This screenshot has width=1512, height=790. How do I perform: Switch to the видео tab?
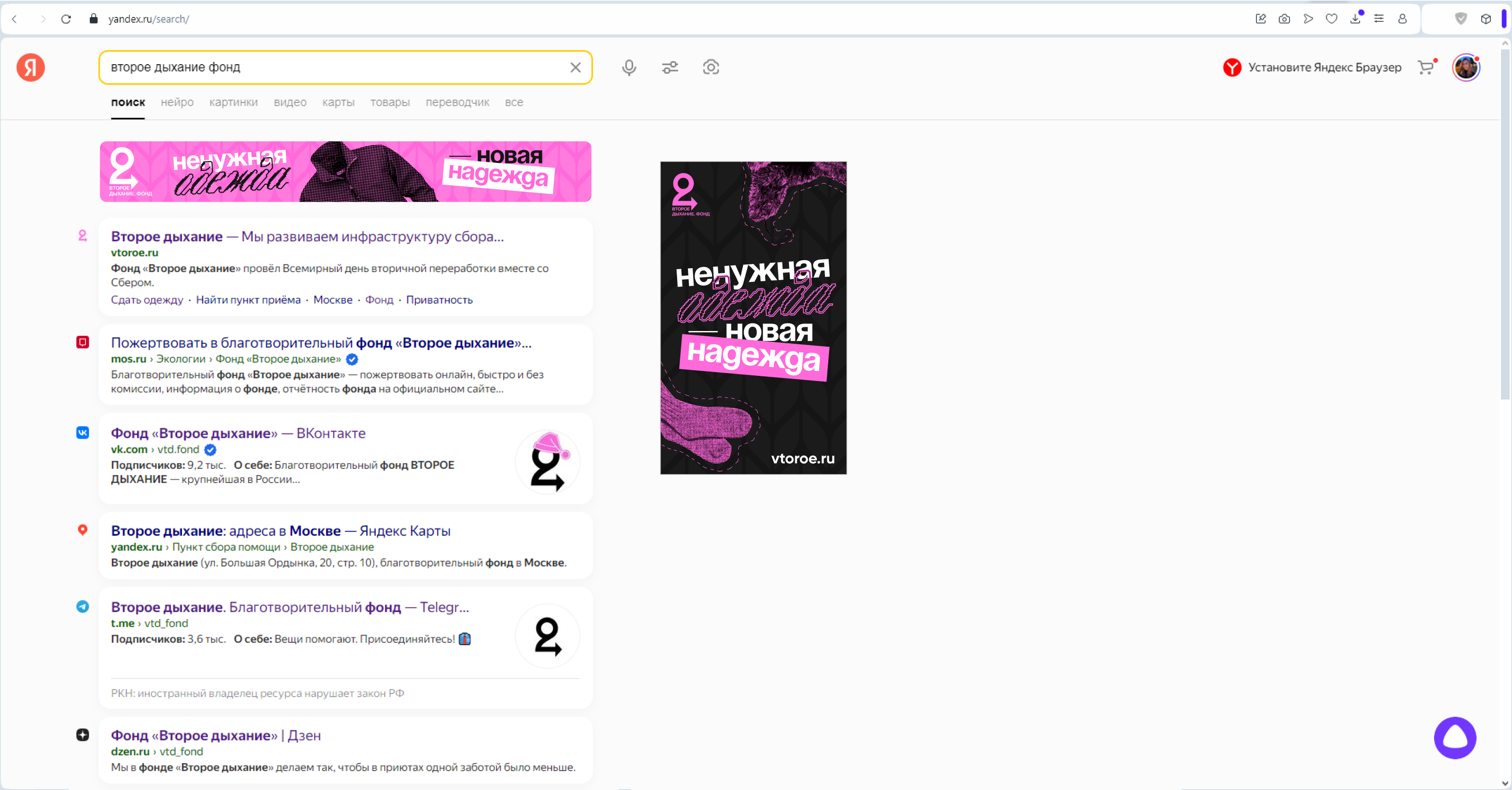pos(290,102)
